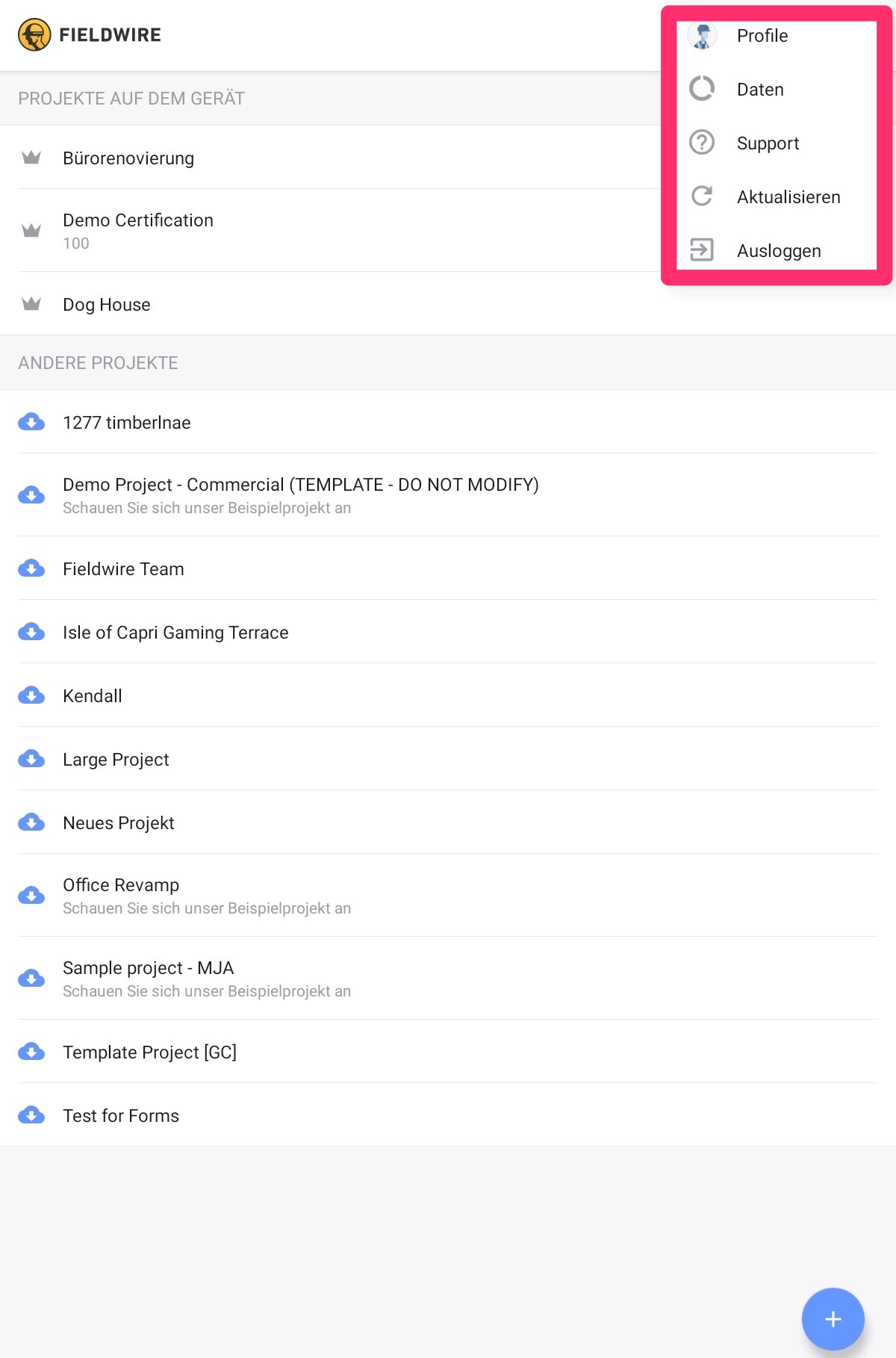The image size is (896, 1358).
Task: Click the Beispielprojekt subtitle under Office Revamp
Action: [207, 908]
